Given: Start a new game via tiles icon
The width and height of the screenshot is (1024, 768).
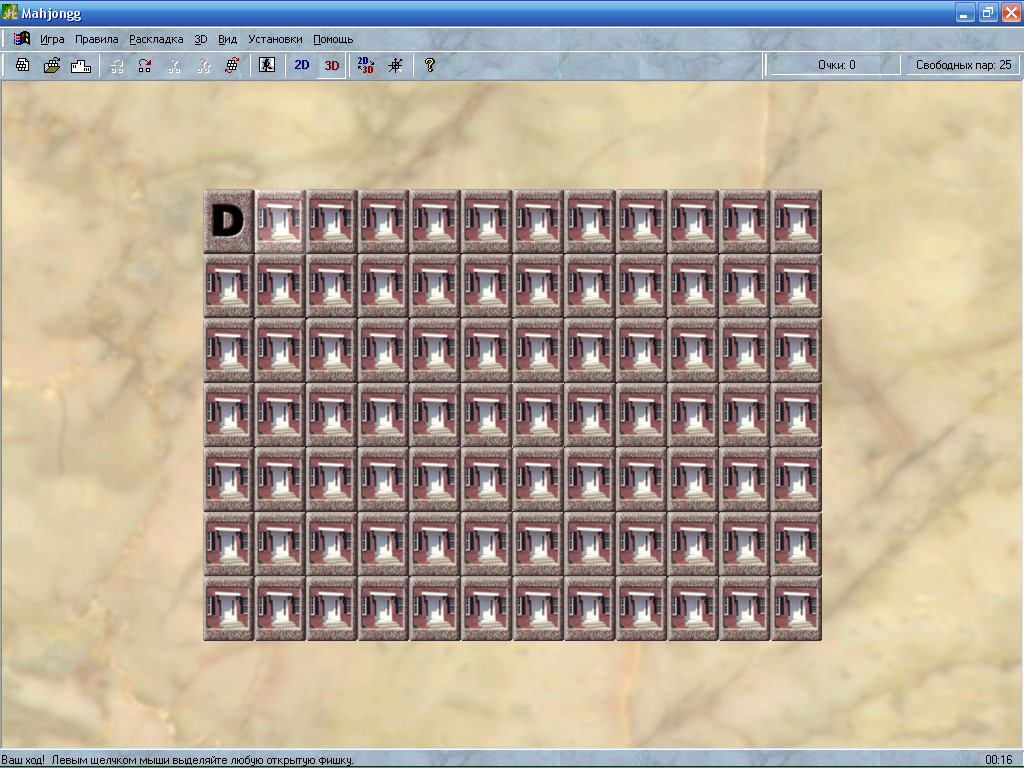Looking at the screenshot, I should tap(23, 65).
